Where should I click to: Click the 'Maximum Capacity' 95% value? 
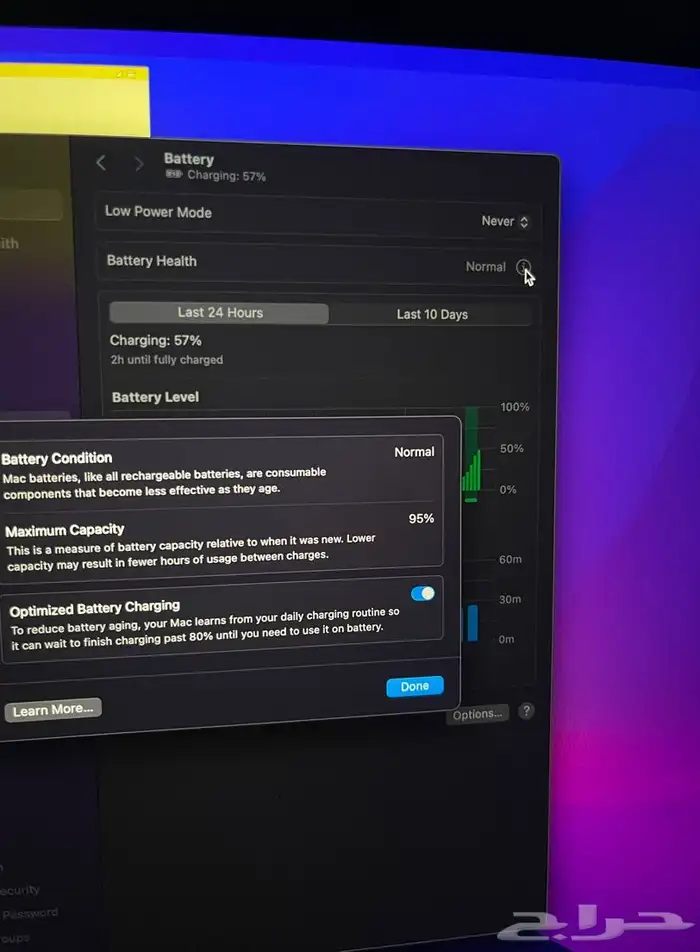point(421,518)
